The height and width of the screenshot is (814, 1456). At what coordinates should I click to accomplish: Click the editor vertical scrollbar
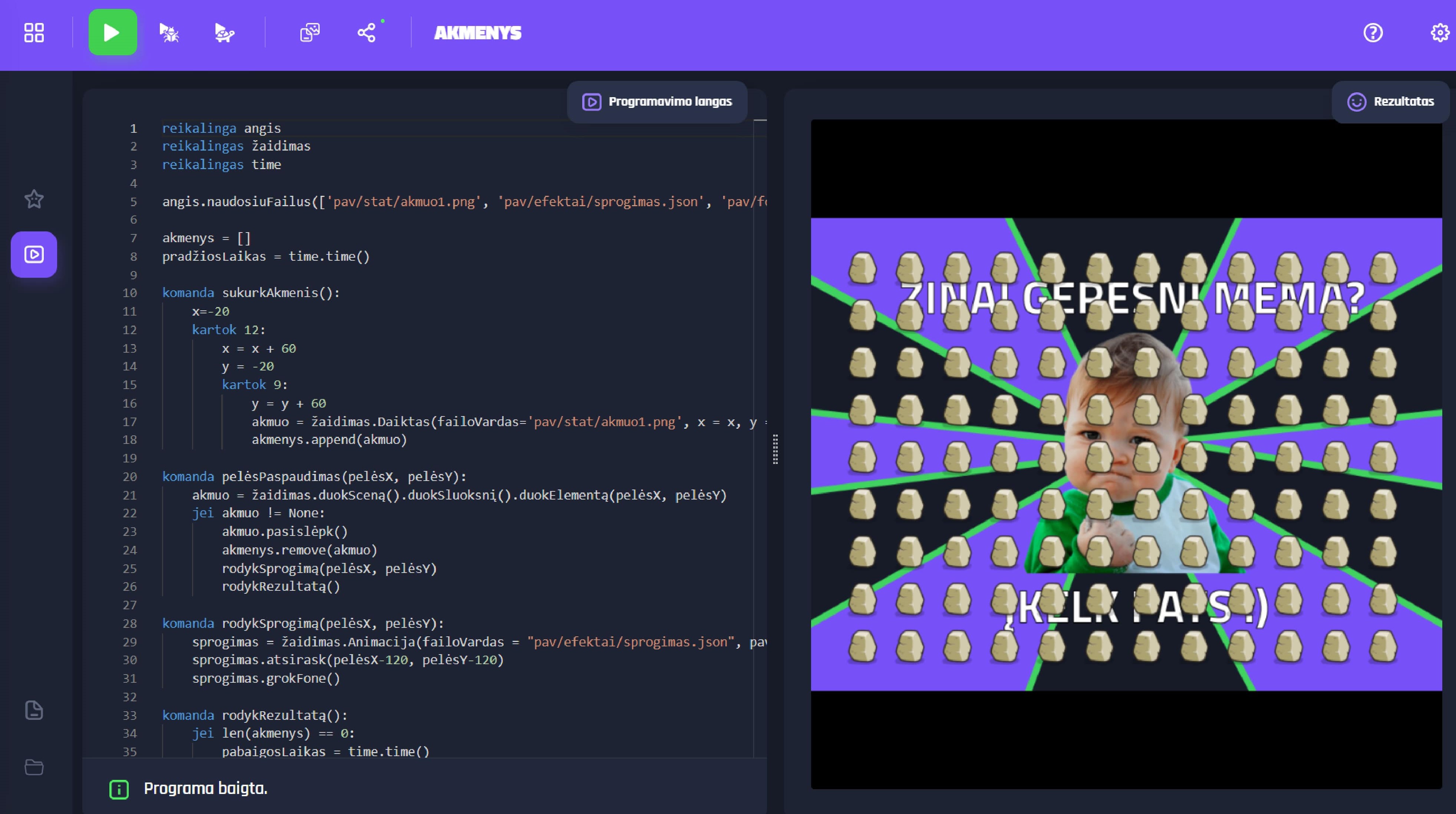point(760,438)
